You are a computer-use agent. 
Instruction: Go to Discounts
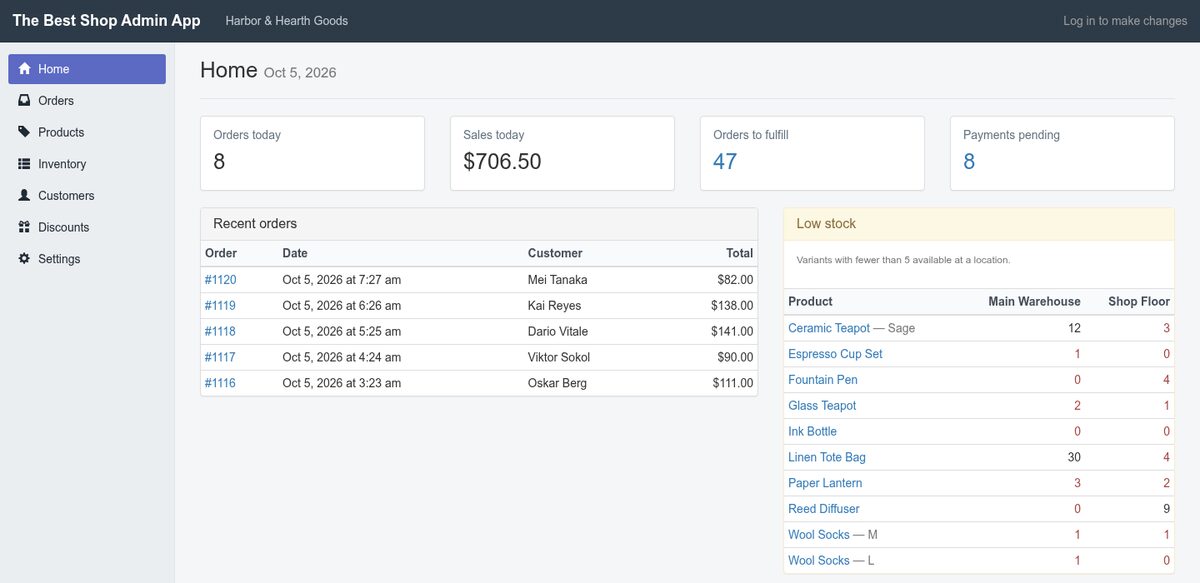[87, 227]
